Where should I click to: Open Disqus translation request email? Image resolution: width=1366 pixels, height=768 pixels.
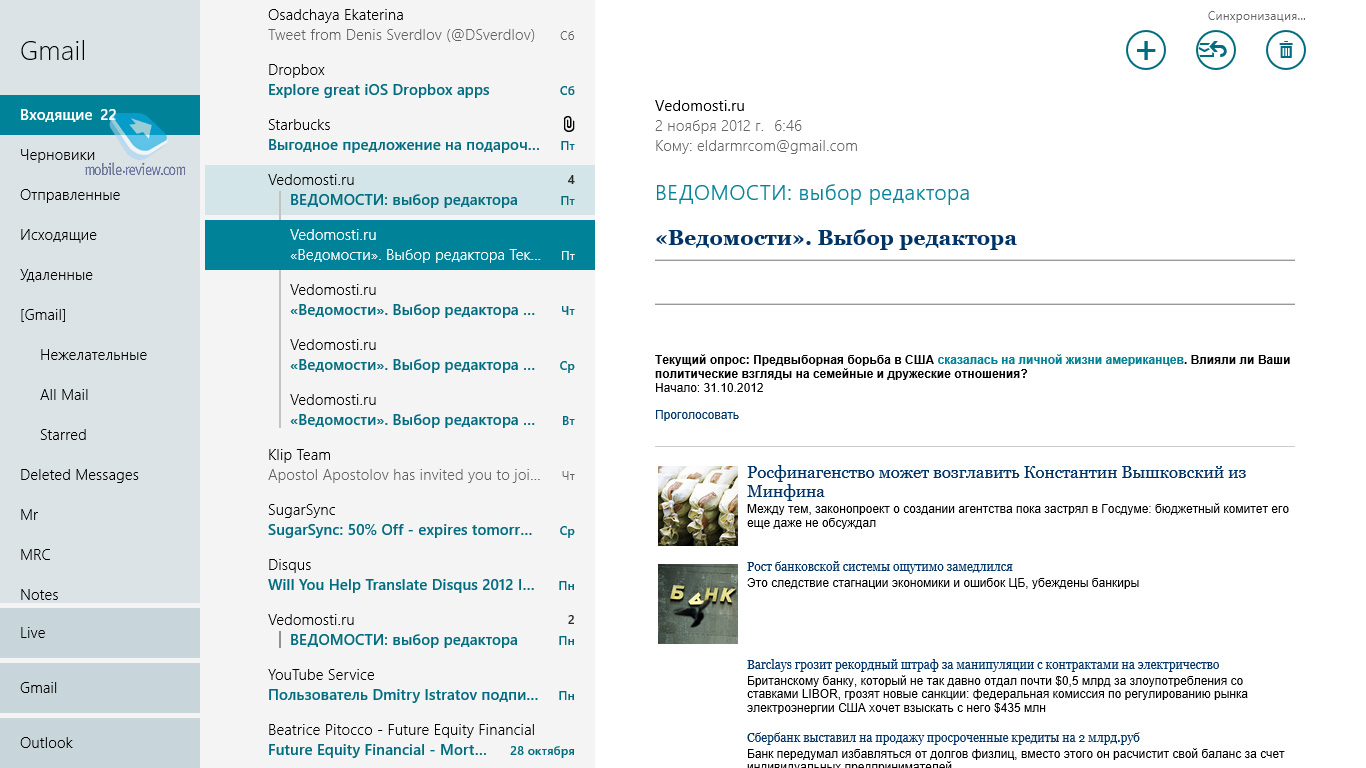pos(400,575)
